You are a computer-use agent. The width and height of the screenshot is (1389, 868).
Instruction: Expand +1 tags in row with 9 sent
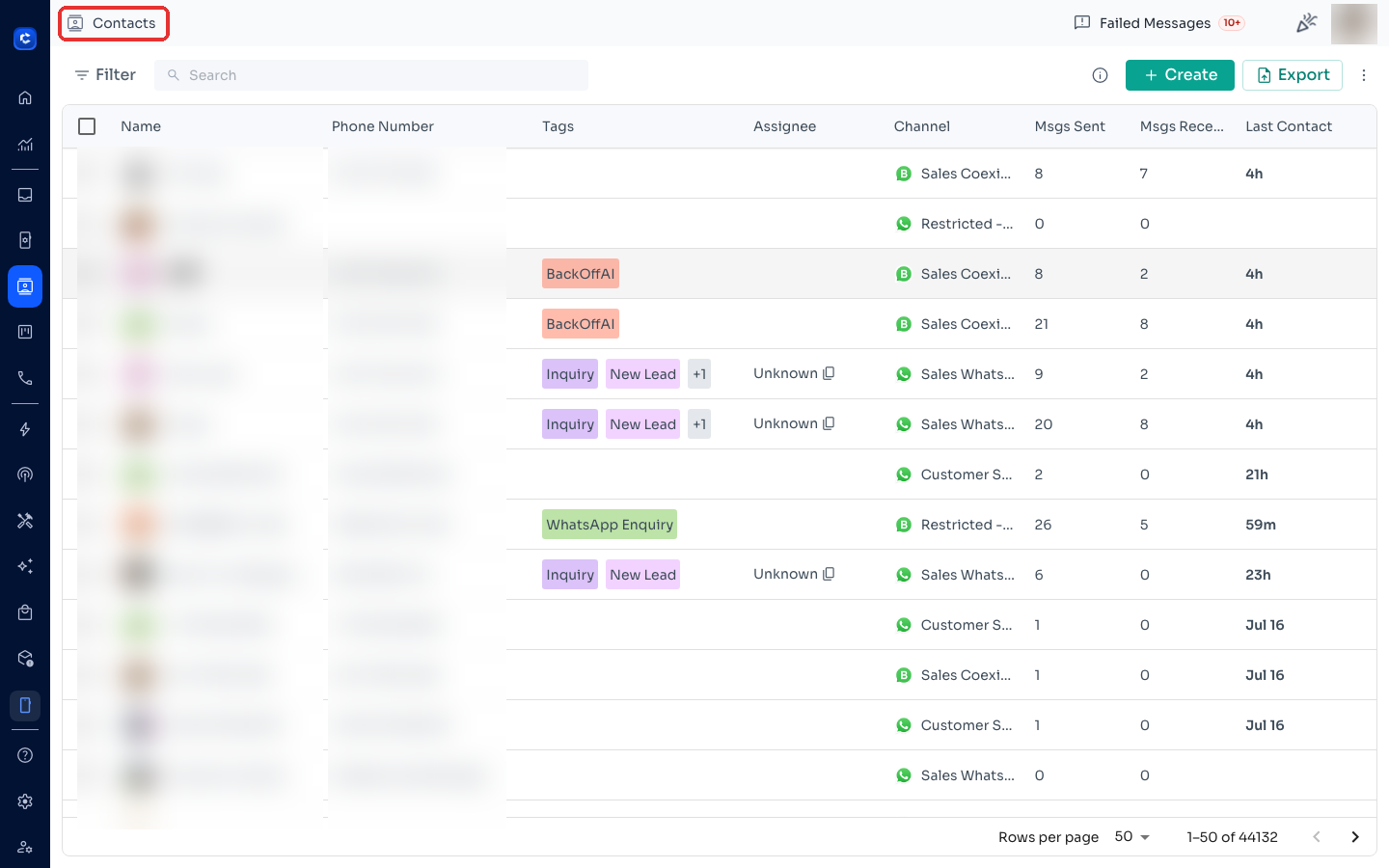click(x=699, y=374)
